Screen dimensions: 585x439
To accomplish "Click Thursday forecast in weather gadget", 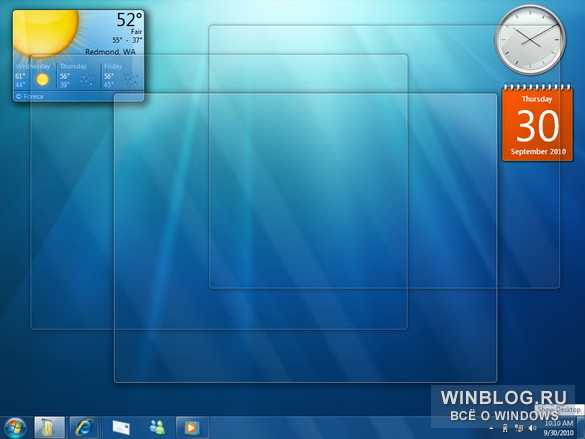I will click(78, 76).
